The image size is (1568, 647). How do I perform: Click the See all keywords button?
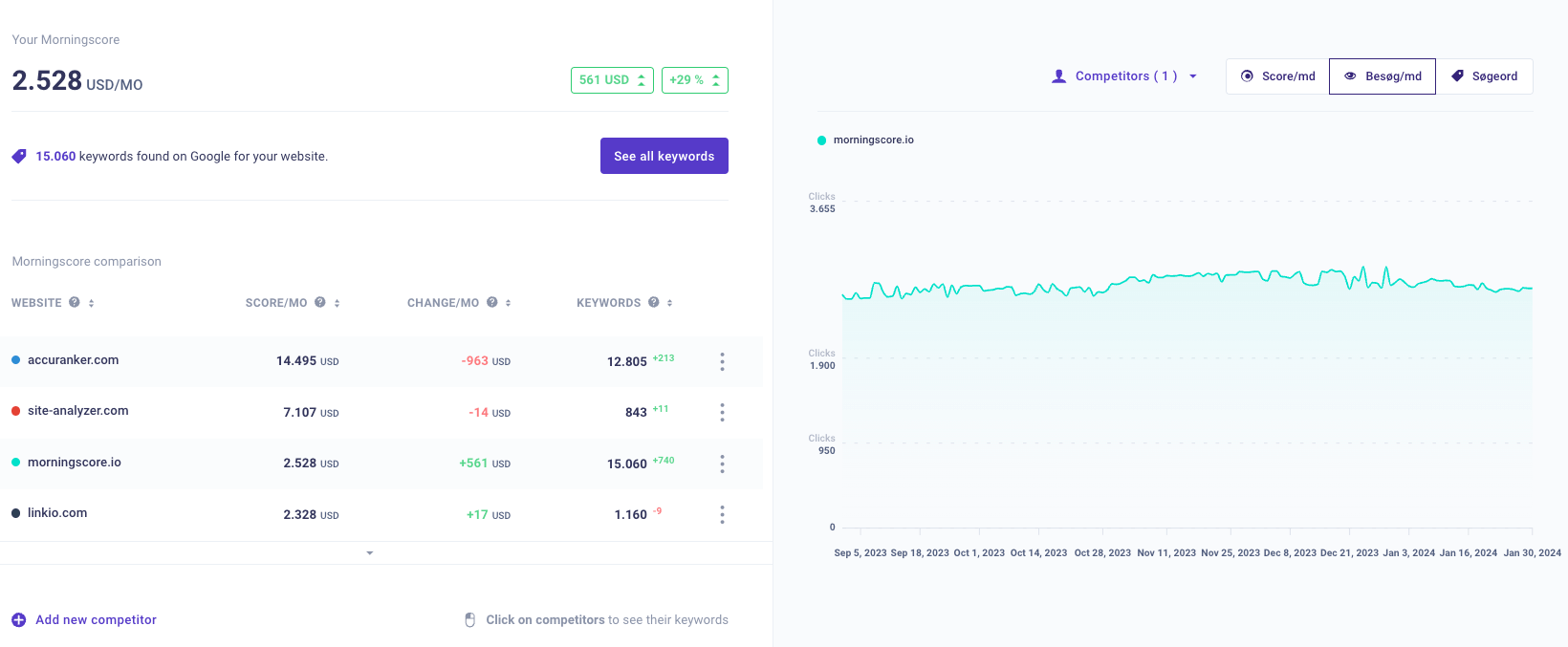pyautogui.click(x=664, y=156)
